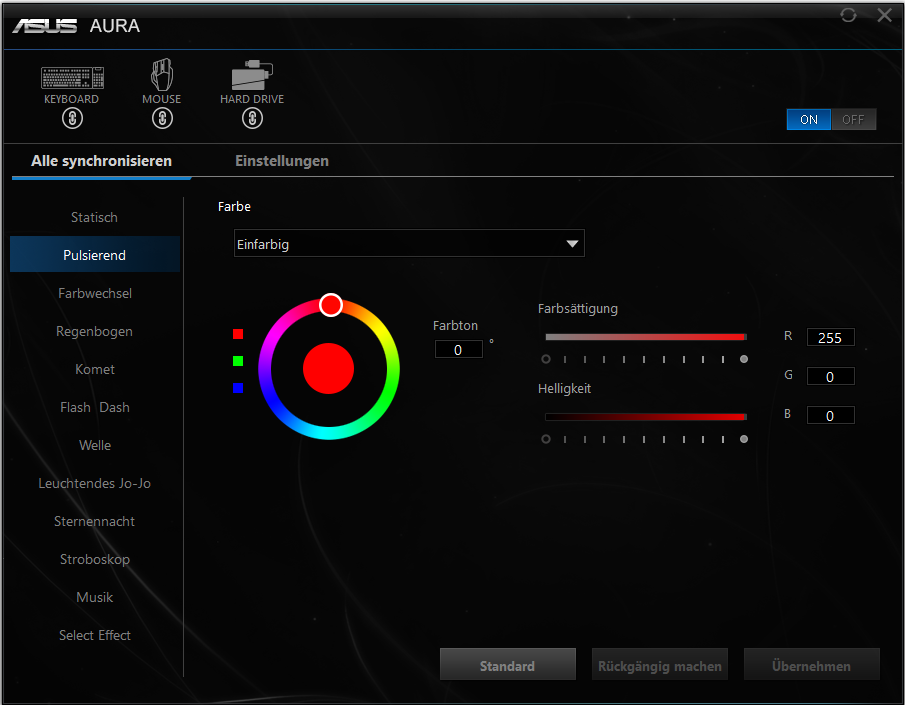Select the Welle effect
This screenshot has width=905, height=705.
pyautogui.click(x=95, y=445)
